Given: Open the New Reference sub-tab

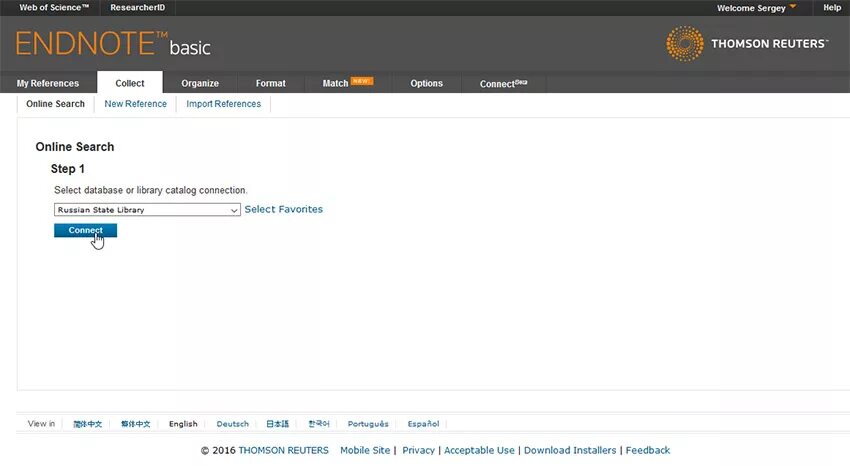Looking at the screenshot, I should pyautogui.click(x=136, y=103).
